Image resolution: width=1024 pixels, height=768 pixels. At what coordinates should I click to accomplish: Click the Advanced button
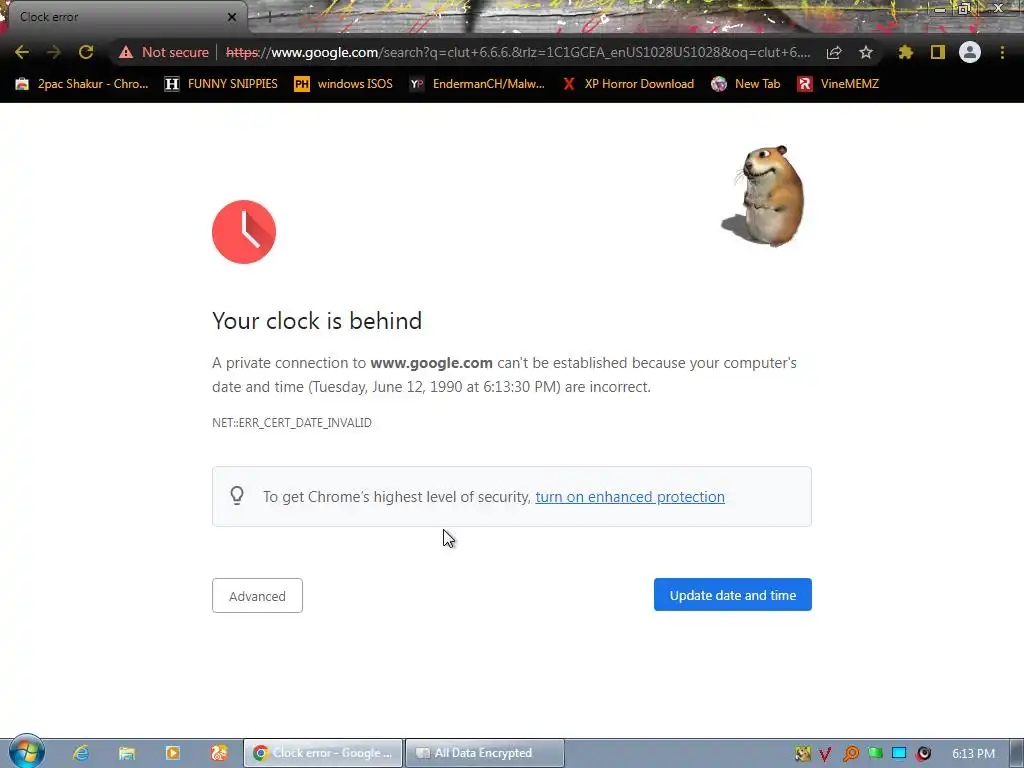click(257, 596)
